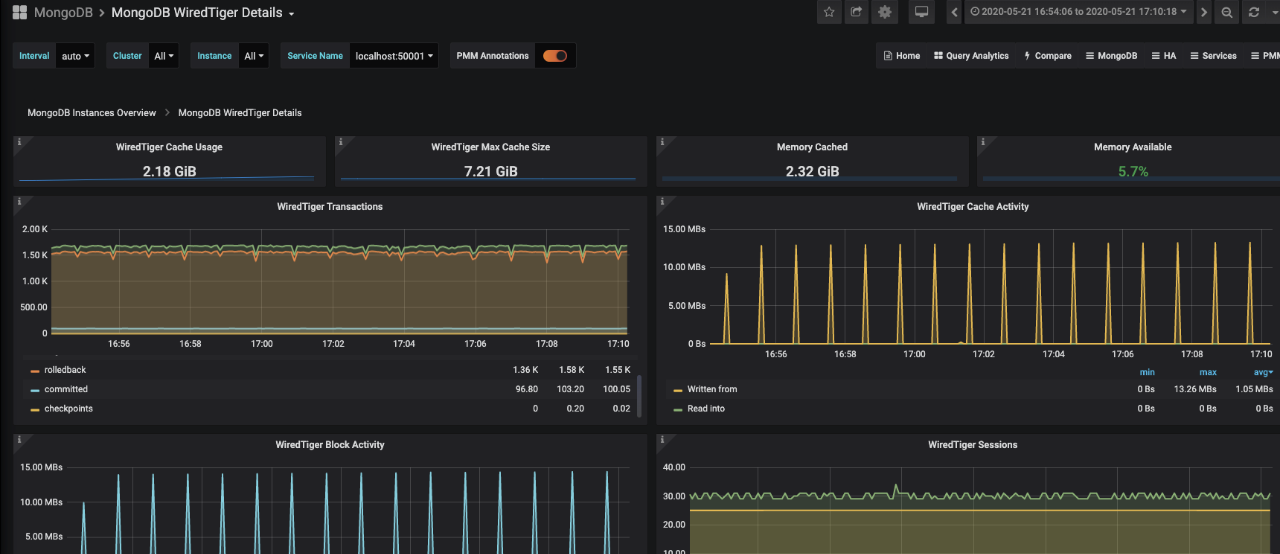The width and height of the screenshot is (1280, 554).
Task: Toggle committed series in legend
Action: [66, 389]
